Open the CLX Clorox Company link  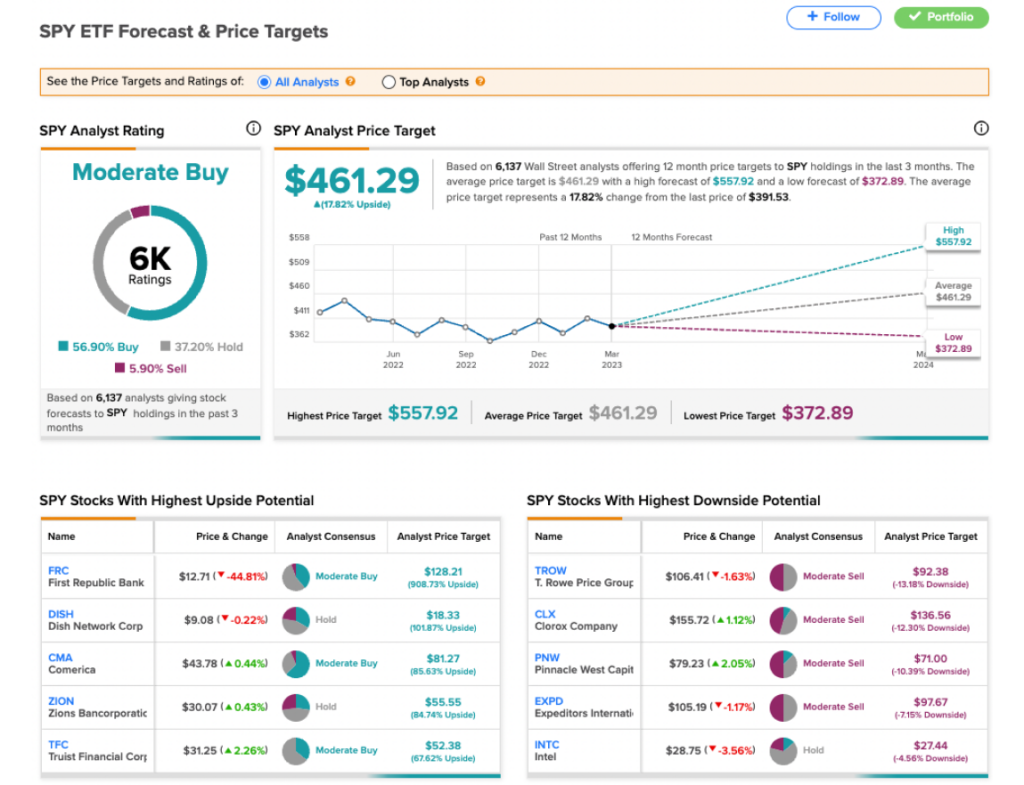tap(575, 620)
